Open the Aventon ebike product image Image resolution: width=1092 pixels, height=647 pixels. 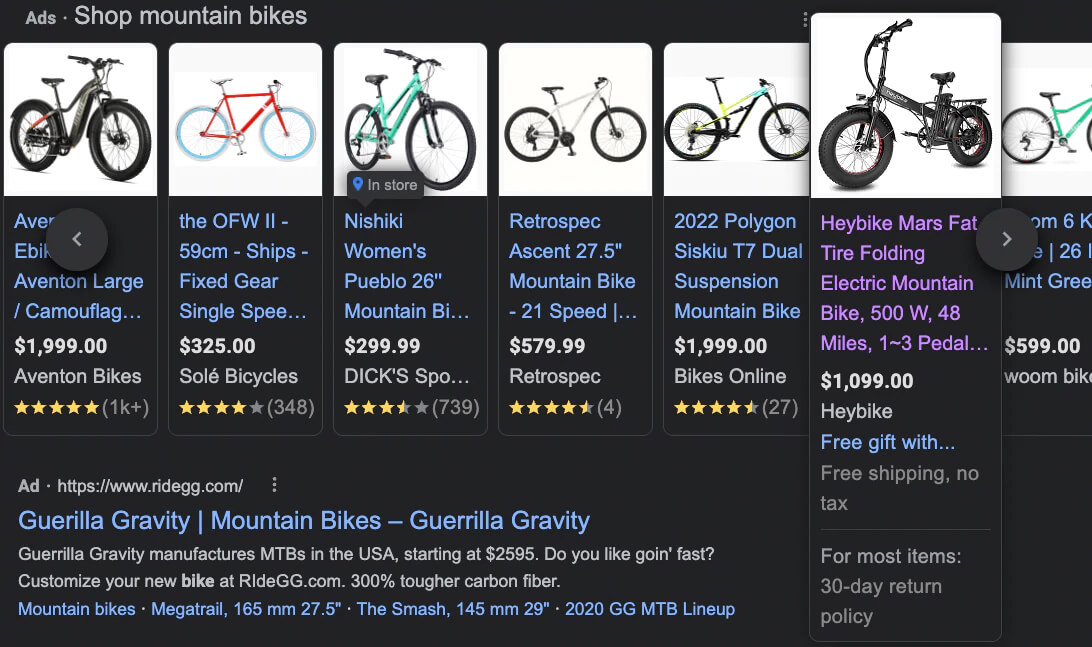click(x=81, y=120)
